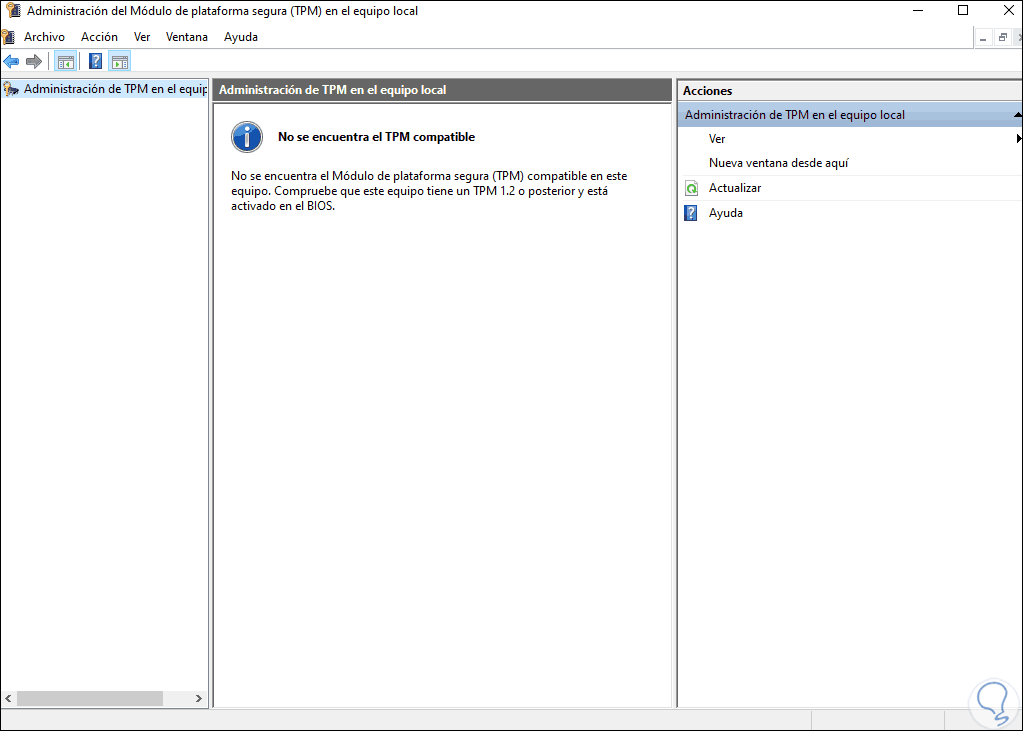The height and width of the screenshot is (731, 1023).
Task: Click Ayuda in the Acciones pane
Action: point(725,213)
